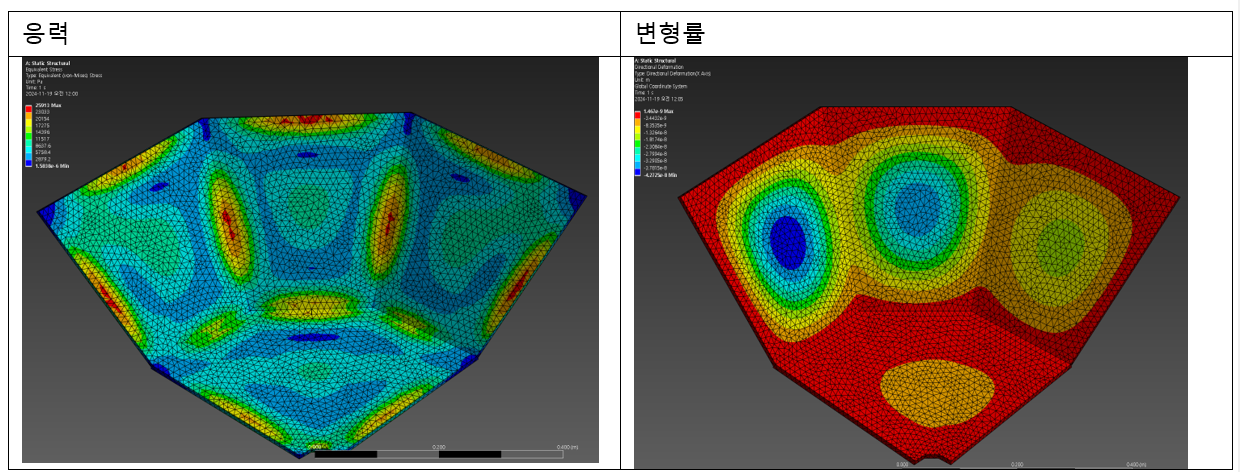Select the equivalent stress result image
This screenshot has width=1240, height=472.
310,260
